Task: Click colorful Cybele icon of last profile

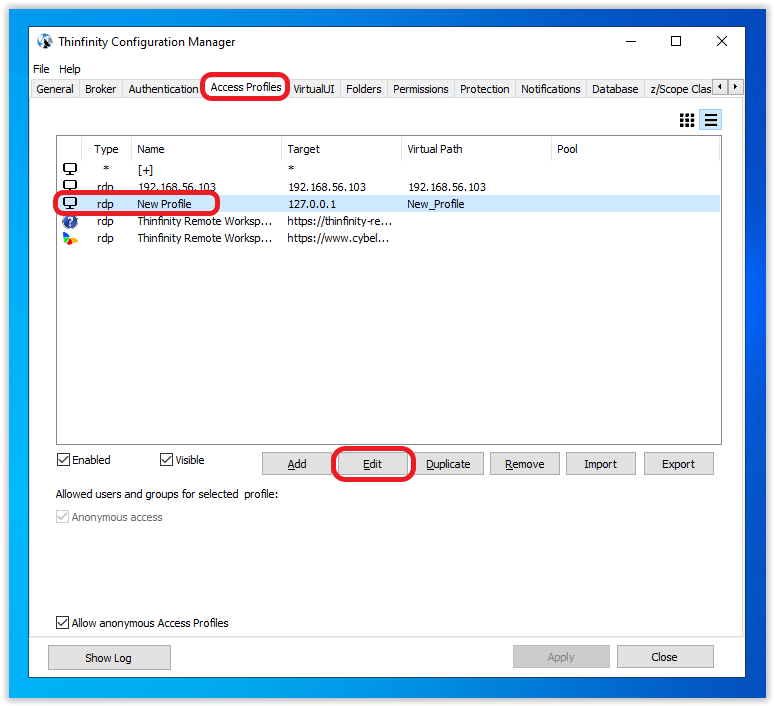Action: pos(70,239)
